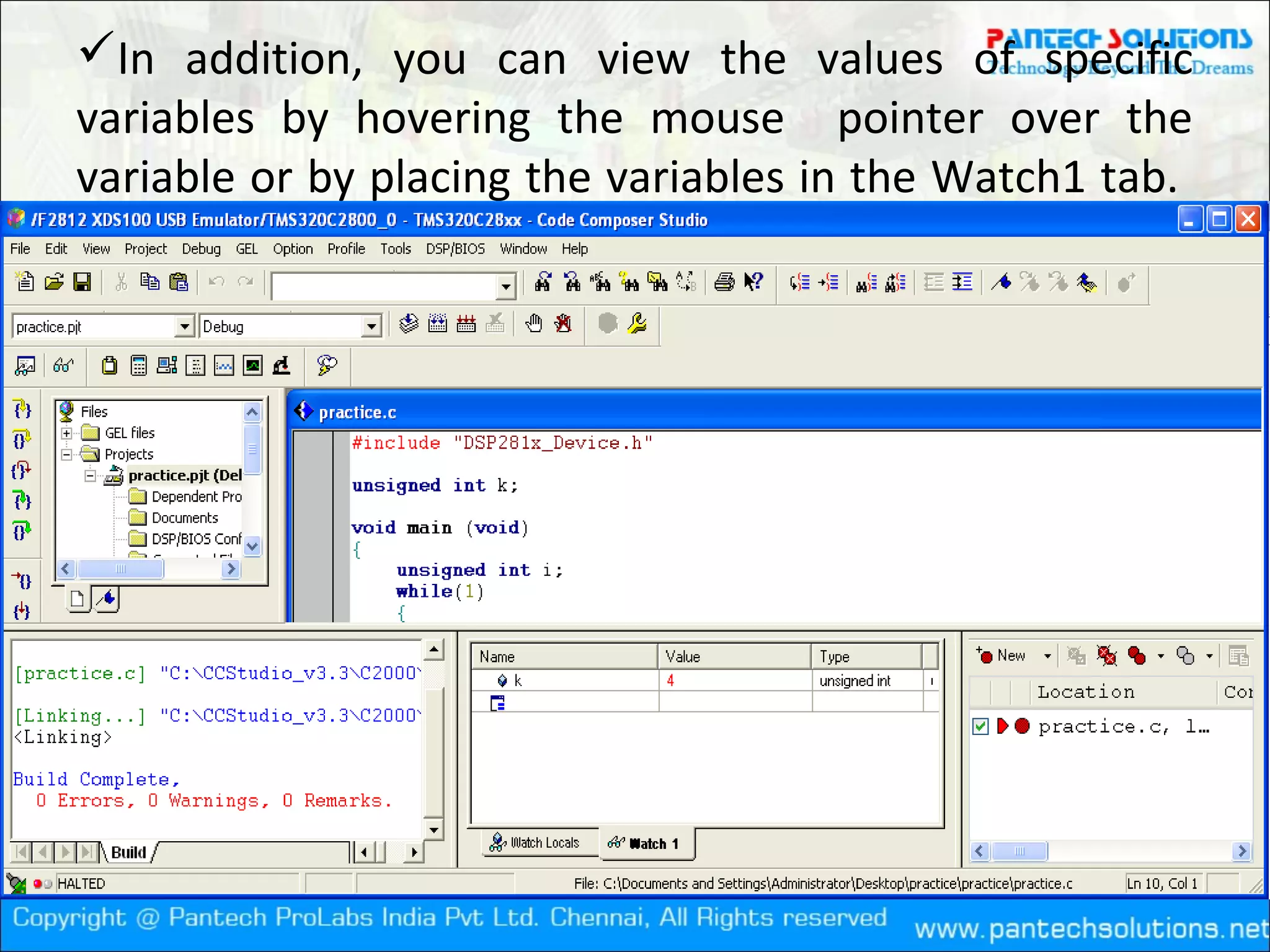Select the Documents folder in project tree
This screenshot has height=952, width=1270.
click(174, 518)
